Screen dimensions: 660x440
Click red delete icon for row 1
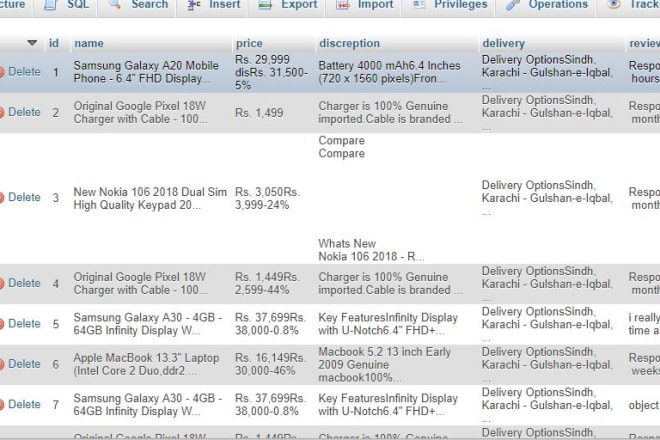tap(2, 72)
